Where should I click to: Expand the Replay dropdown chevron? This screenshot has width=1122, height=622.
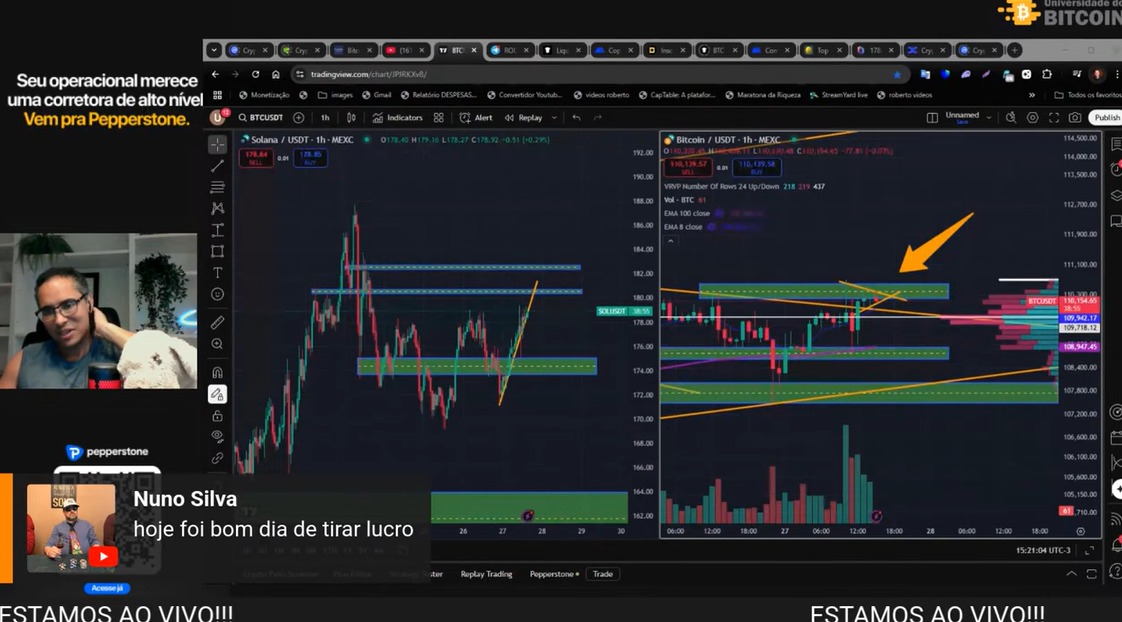[x=553, y=117]
